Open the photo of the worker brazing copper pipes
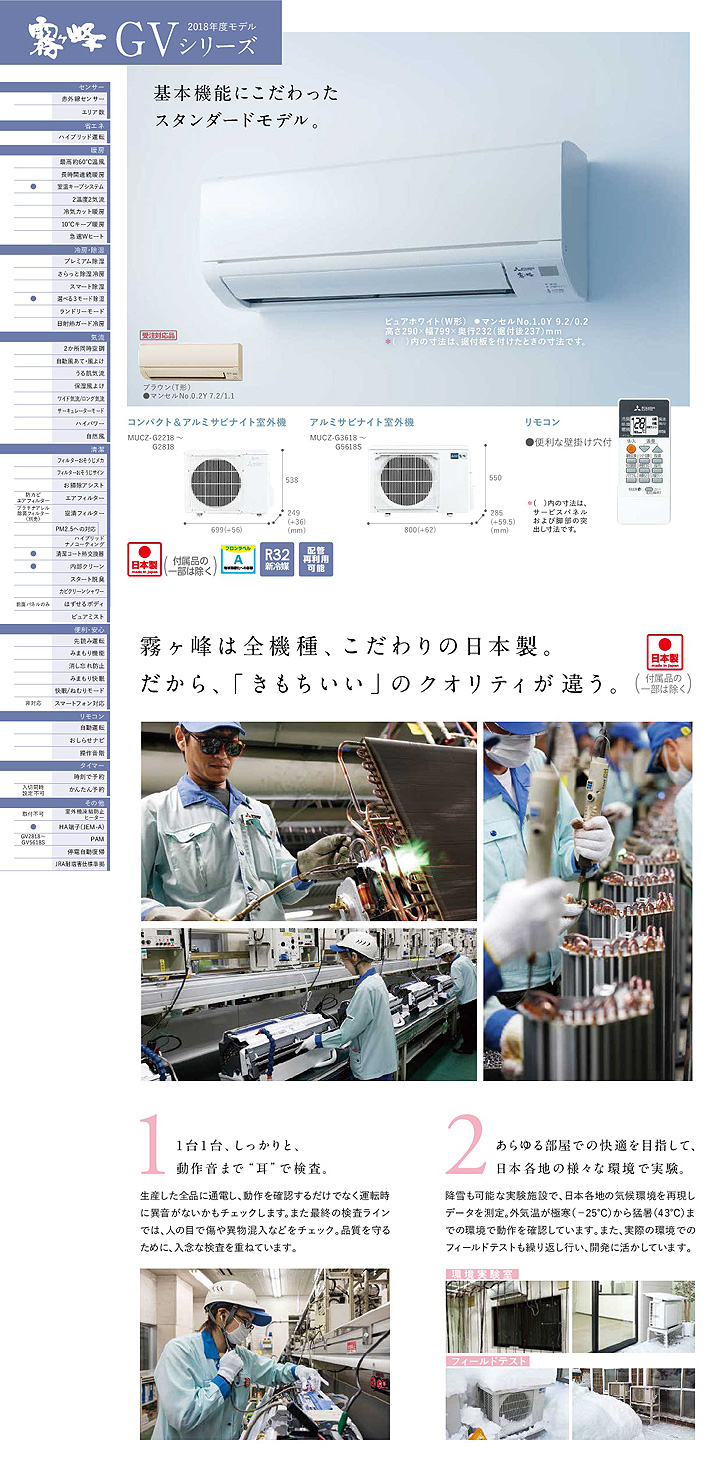Screen dimensions: 720x1470 tap(308, 821)
